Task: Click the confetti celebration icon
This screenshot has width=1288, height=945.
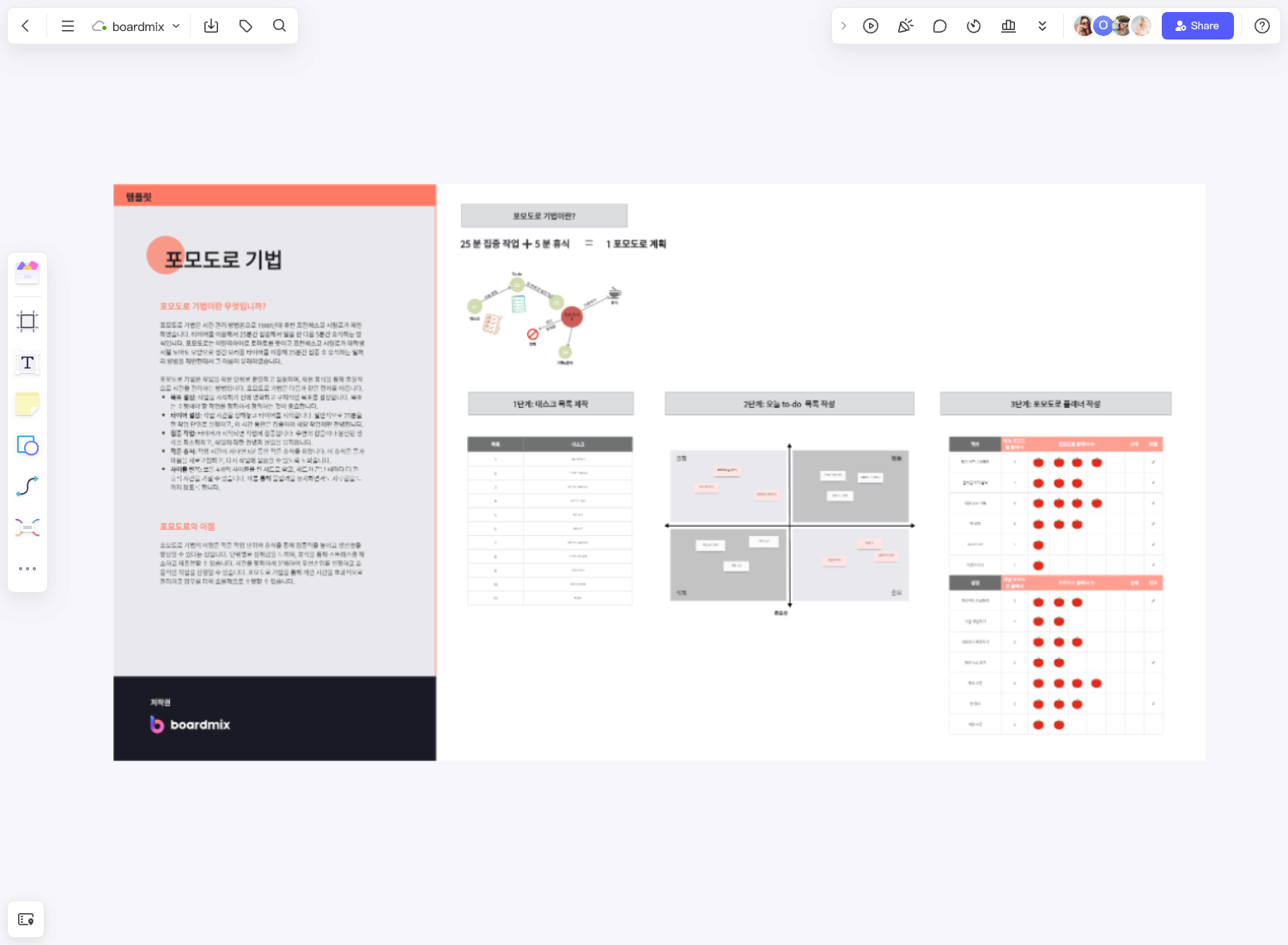Action: point(905,26)
